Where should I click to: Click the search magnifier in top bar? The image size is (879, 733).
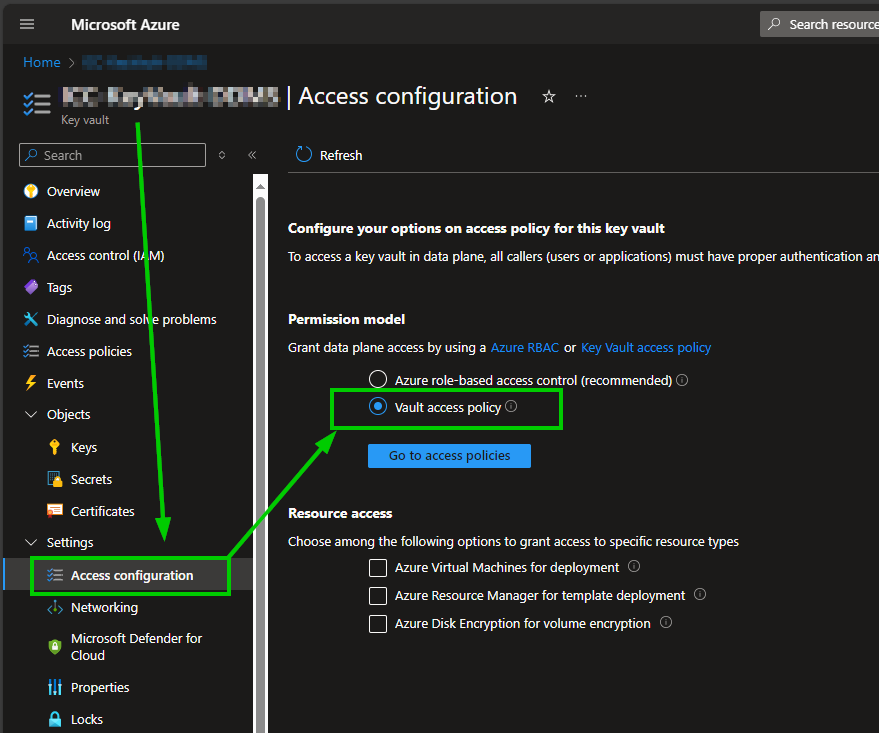[x=774, y=24]
